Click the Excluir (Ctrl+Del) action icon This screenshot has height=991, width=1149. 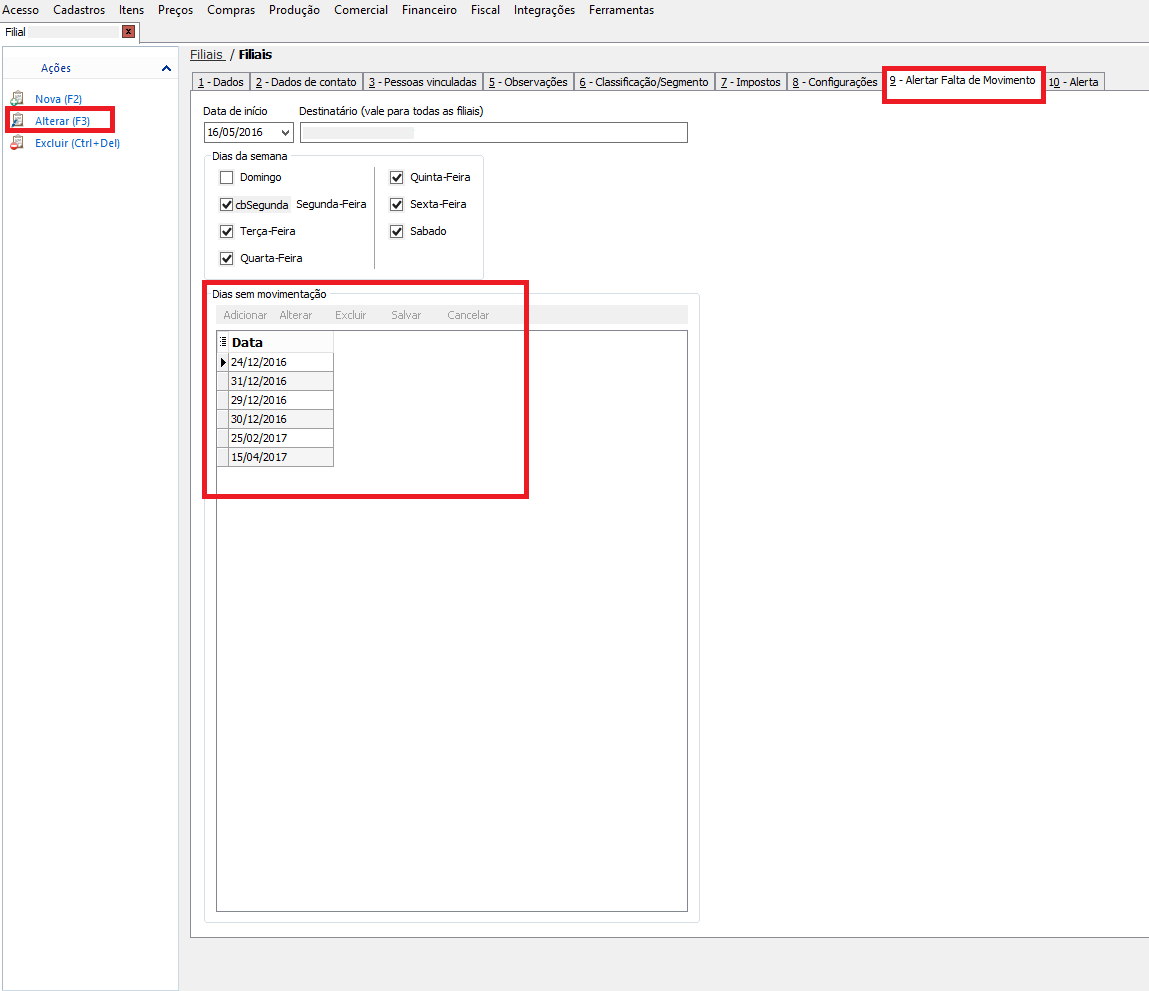coord(17,142)
